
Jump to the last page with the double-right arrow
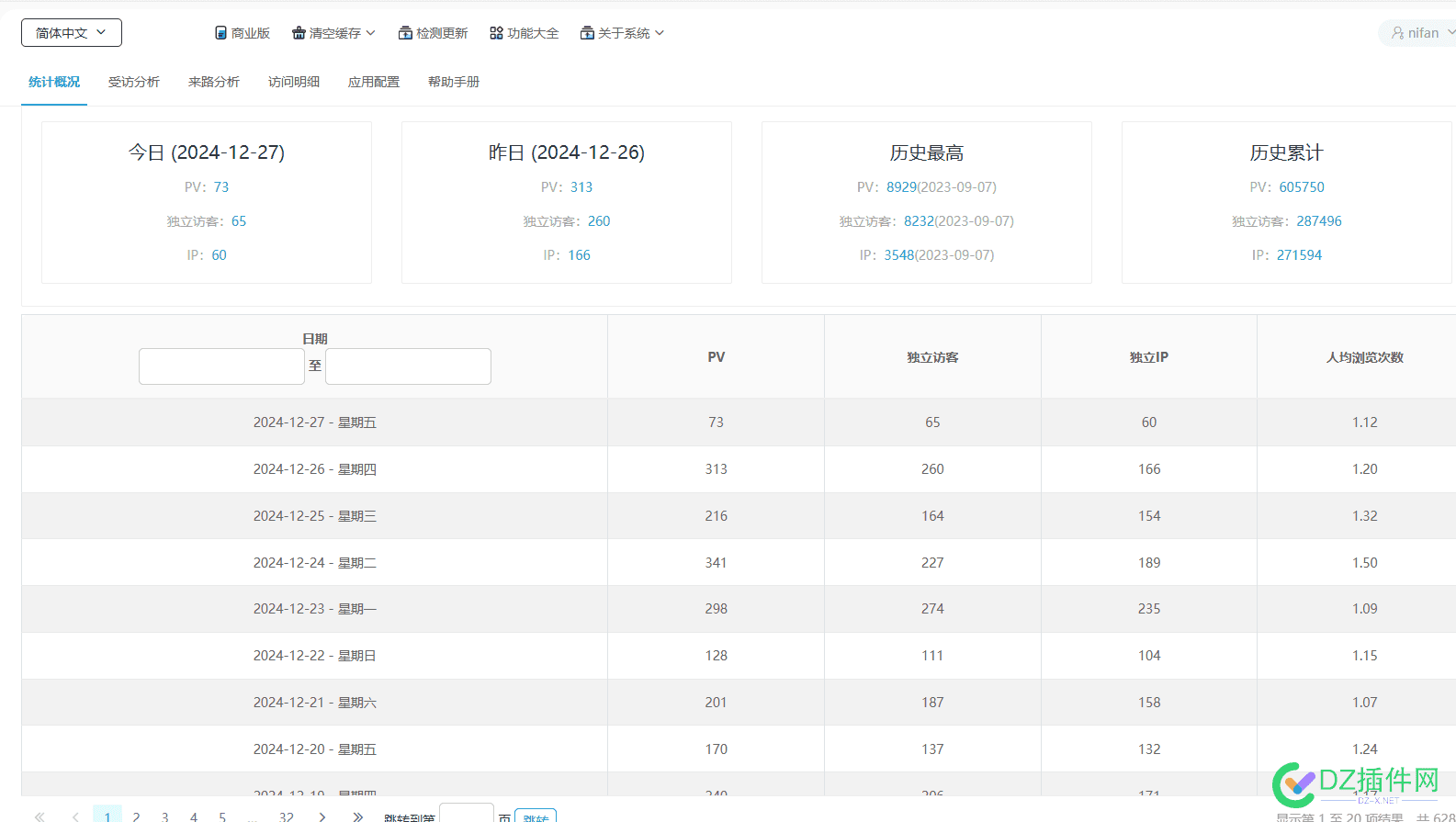[x=357, y=816]
